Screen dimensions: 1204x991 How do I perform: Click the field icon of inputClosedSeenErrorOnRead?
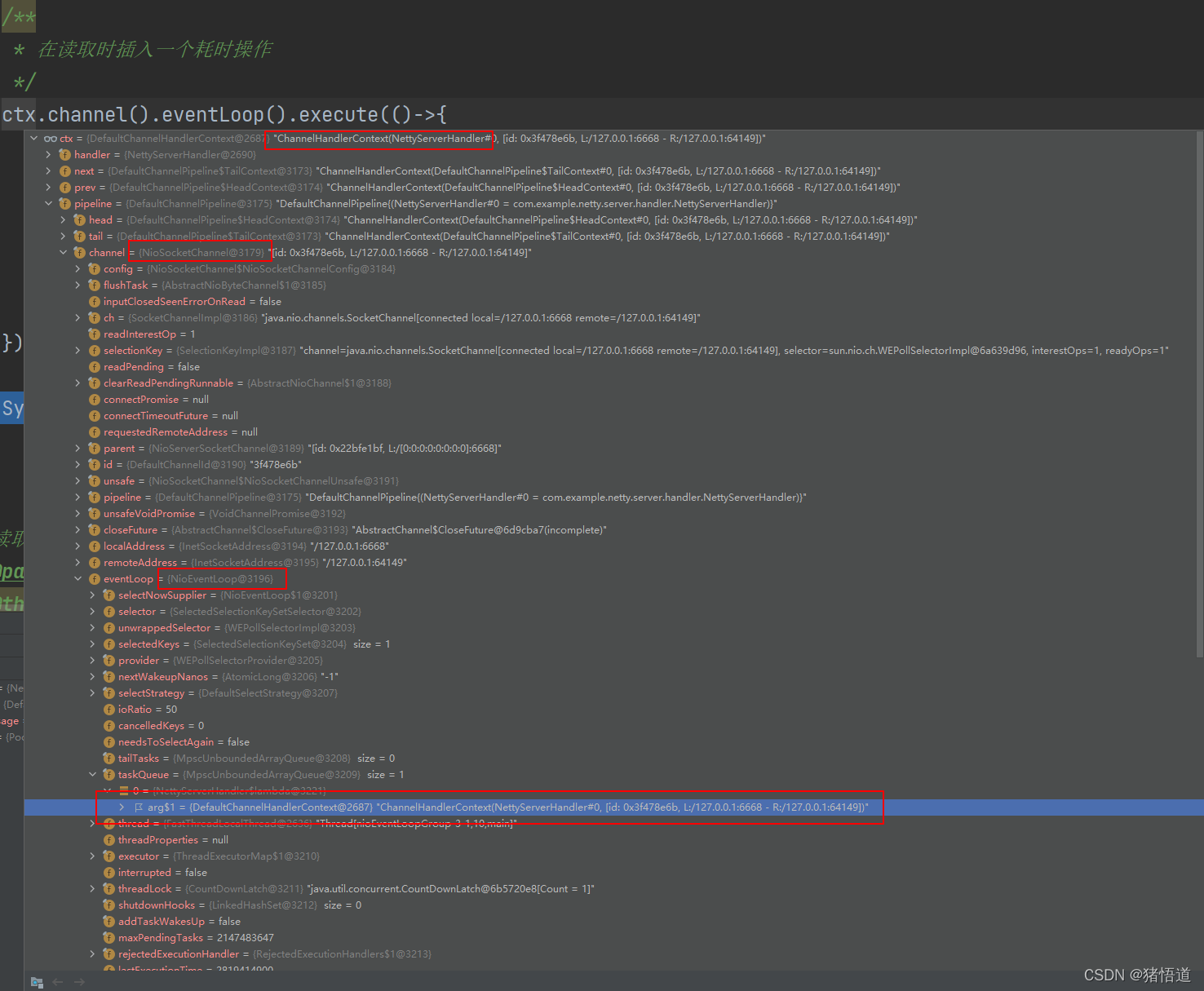click(95, 302)
